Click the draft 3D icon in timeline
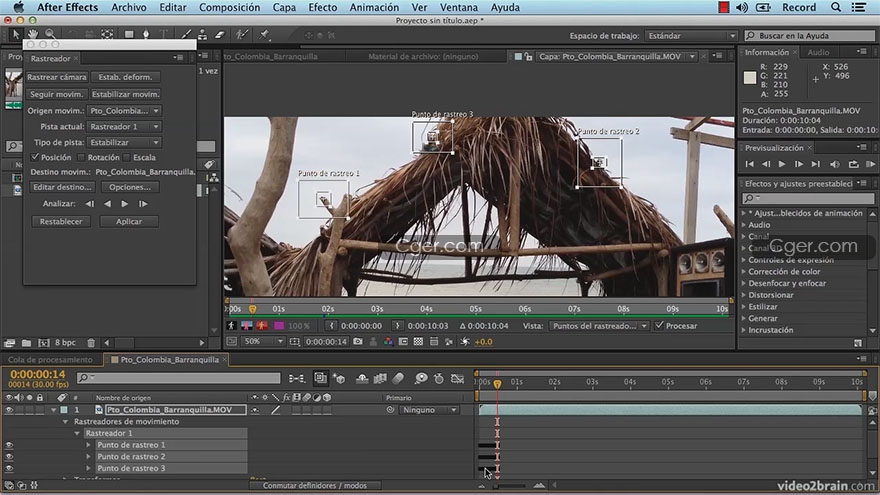This screenshot has width=880, height=495. [x=340, y=379]
